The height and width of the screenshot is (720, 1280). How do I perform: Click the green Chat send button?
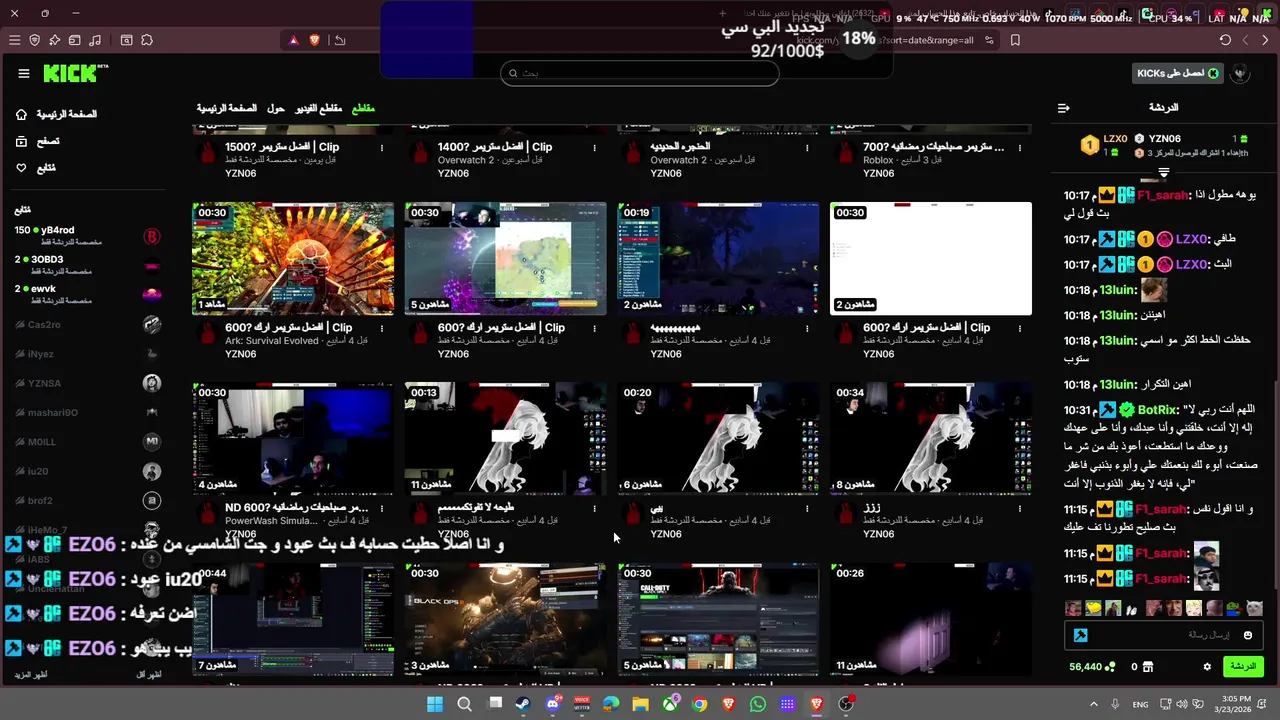pos(1243,666)
